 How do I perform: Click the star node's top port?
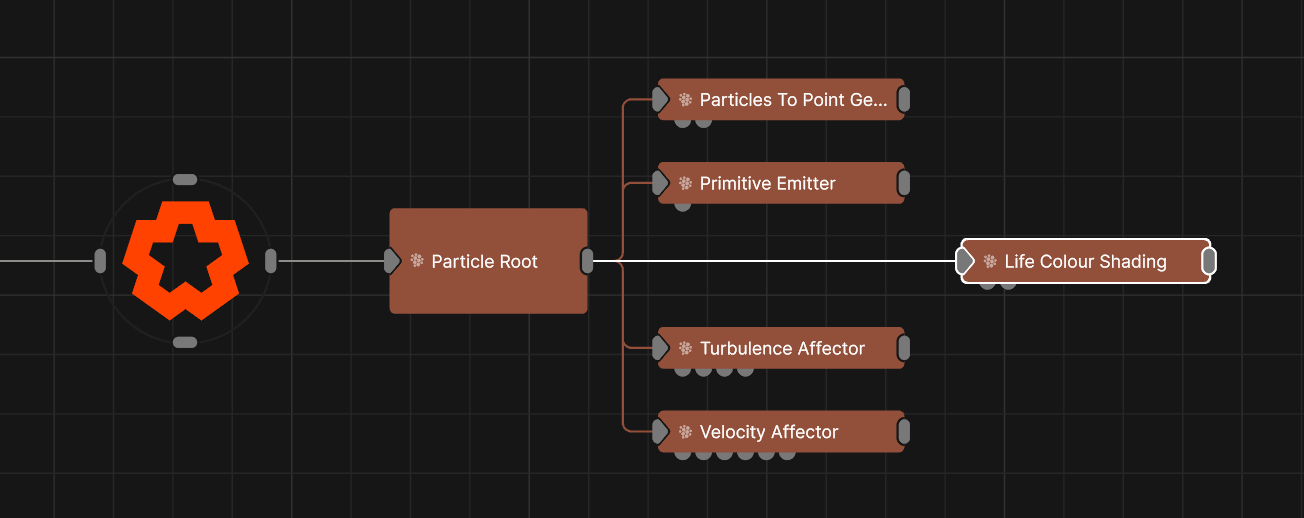pyautogui.click(x=185, y=180)
